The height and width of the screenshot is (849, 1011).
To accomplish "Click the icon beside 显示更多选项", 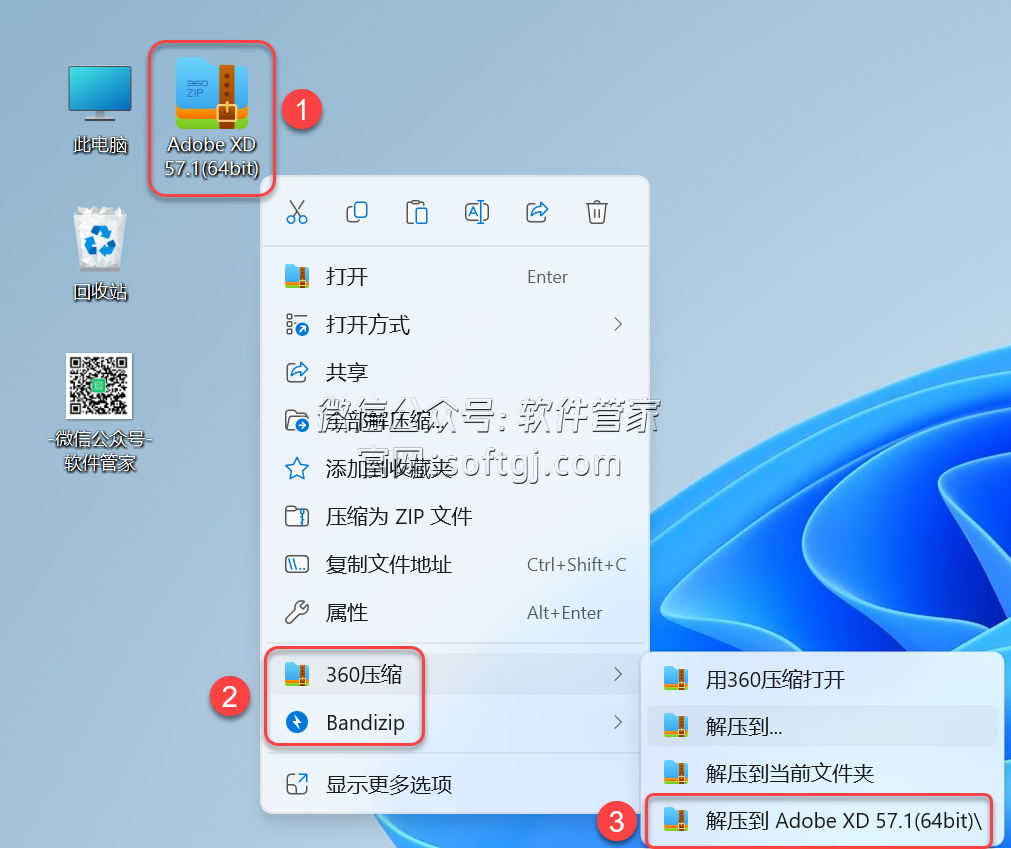I will pos(297,784).
